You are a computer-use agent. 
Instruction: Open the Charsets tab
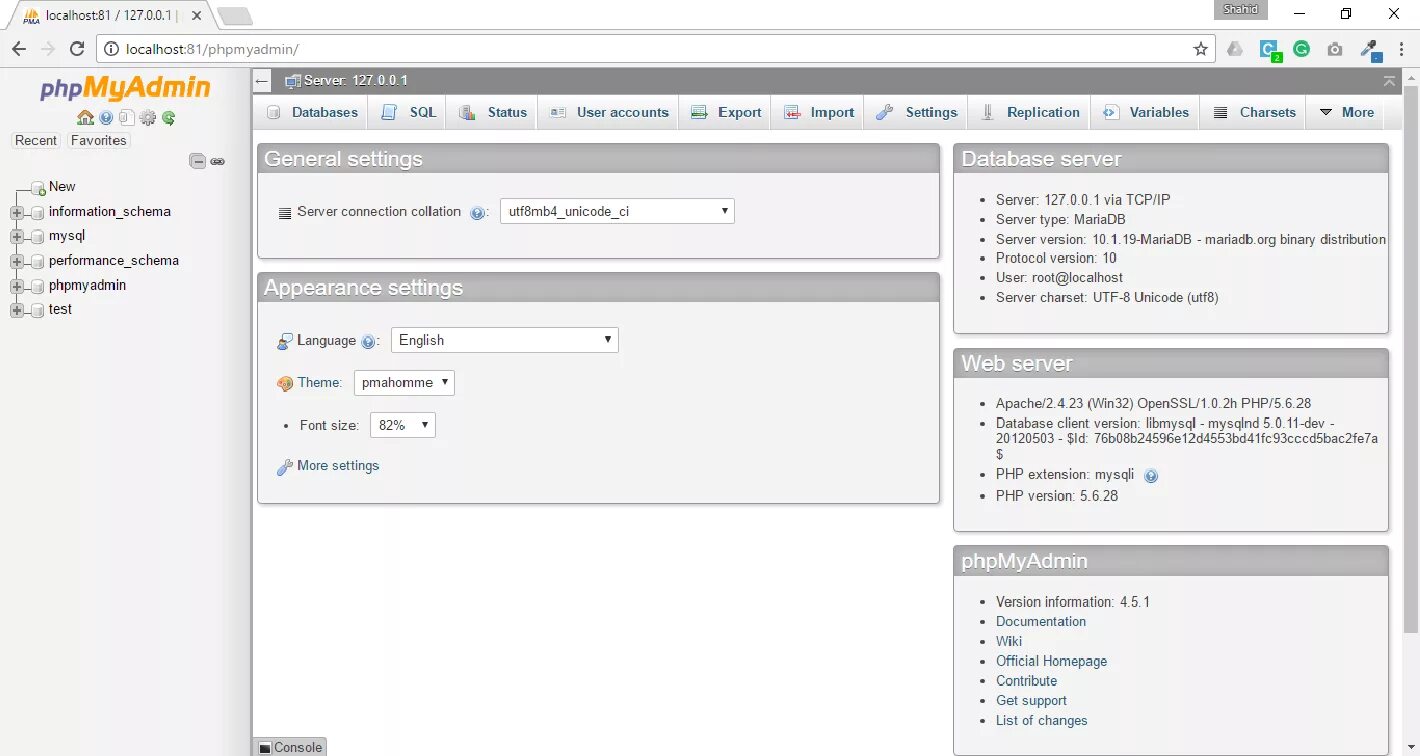[x=1255, y=112]
